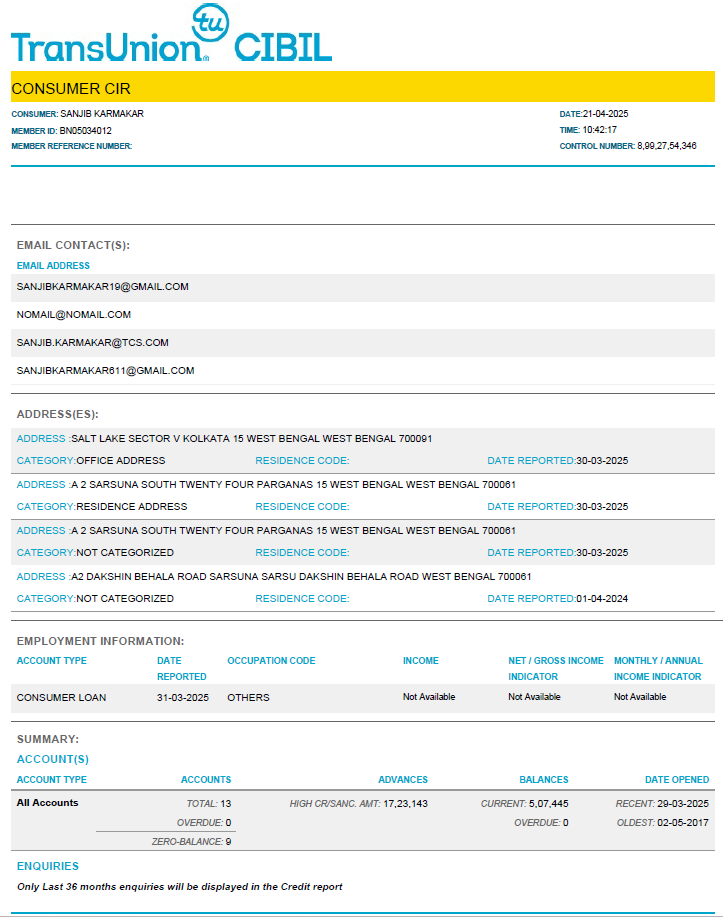Select email SANJIB.KARMAKAR@TCS.COM
This screenshot has width=723, height=917.
[x=92, y=343]
